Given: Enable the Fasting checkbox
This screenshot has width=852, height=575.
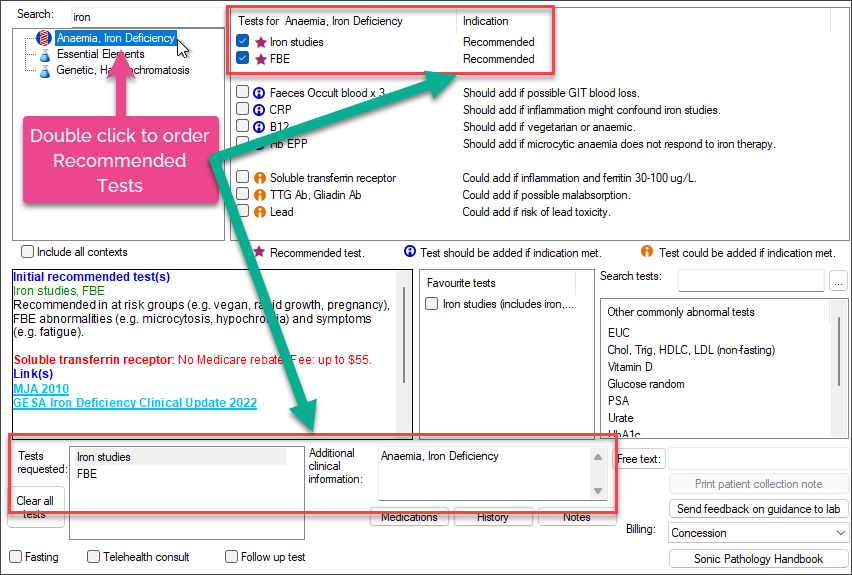Looking at the screenshot, I should tap(16, 557).
